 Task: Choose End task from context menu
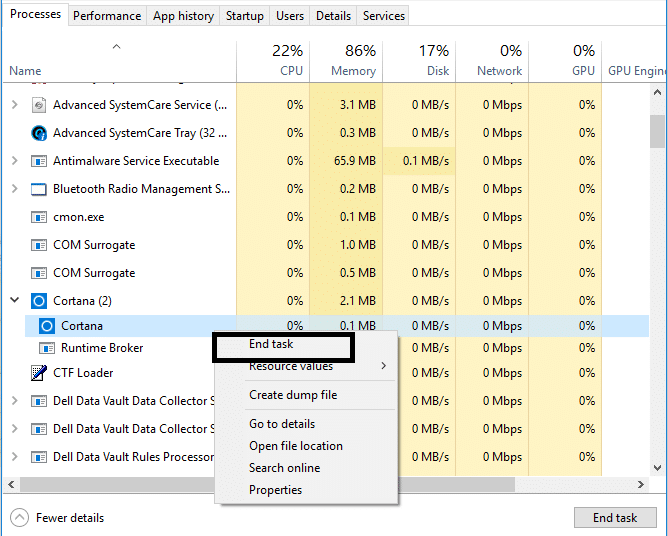coord(272,344)
